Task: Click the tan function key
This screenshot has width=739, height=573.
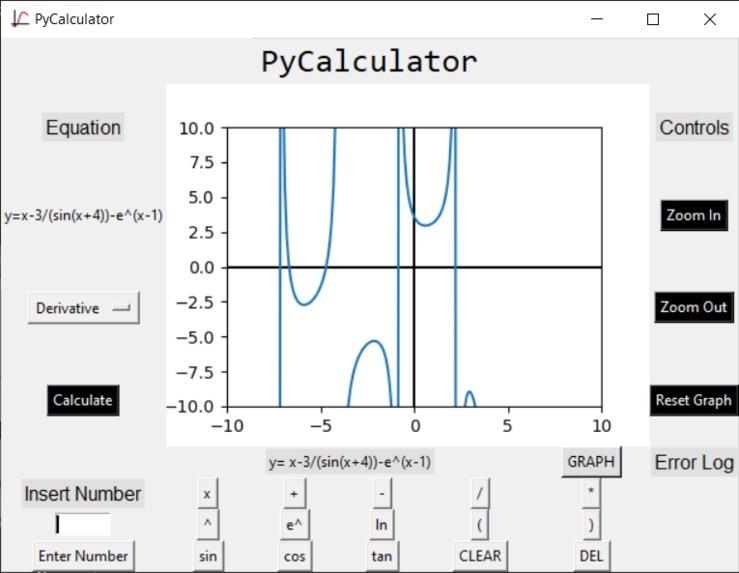Action: pyautogui.click(x=381, y=556)
